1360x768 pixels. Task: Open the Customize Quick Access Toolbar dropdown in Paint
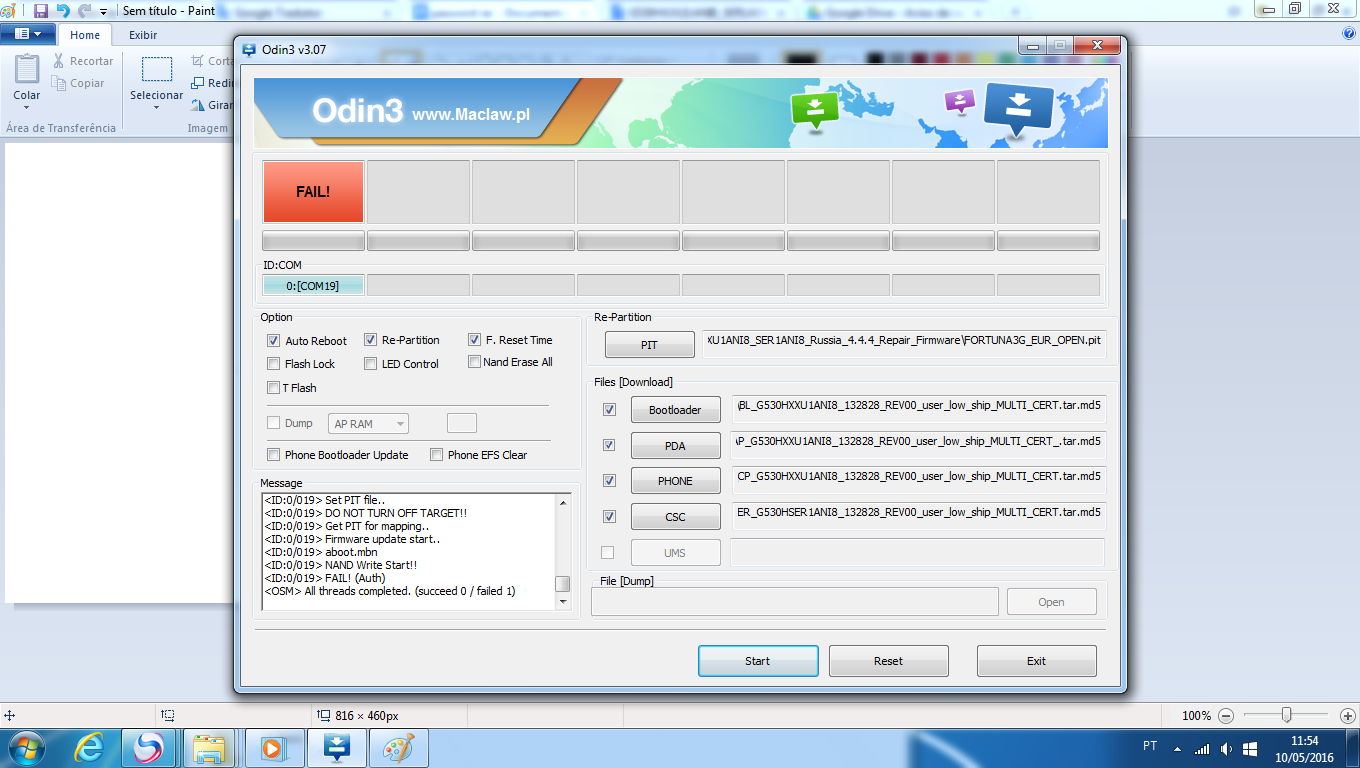pyautogui.click(x=103, y=11)
